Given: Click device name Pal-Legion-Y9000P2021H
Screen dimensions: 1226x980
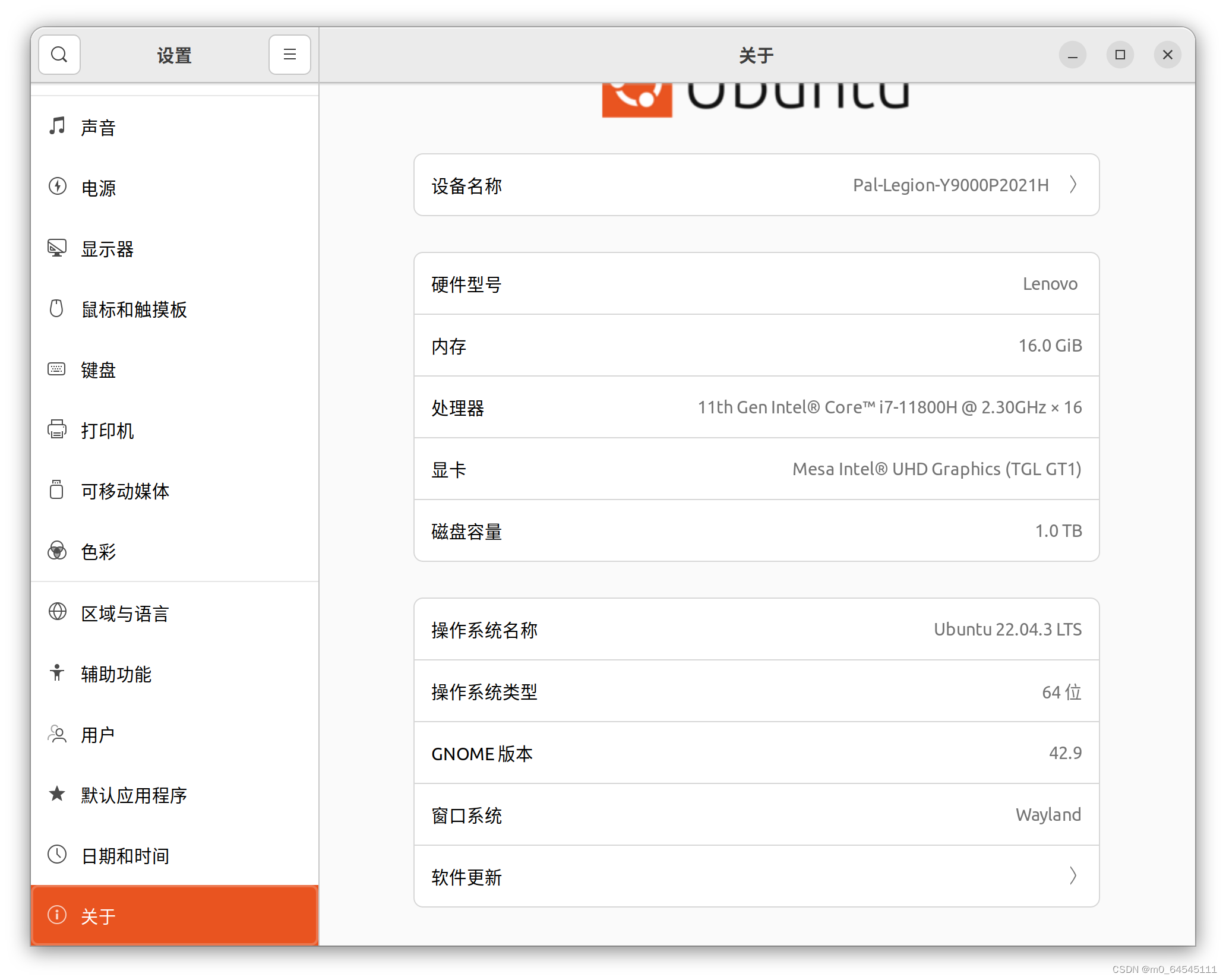Looking at the screenshot, I should (951, 185).
